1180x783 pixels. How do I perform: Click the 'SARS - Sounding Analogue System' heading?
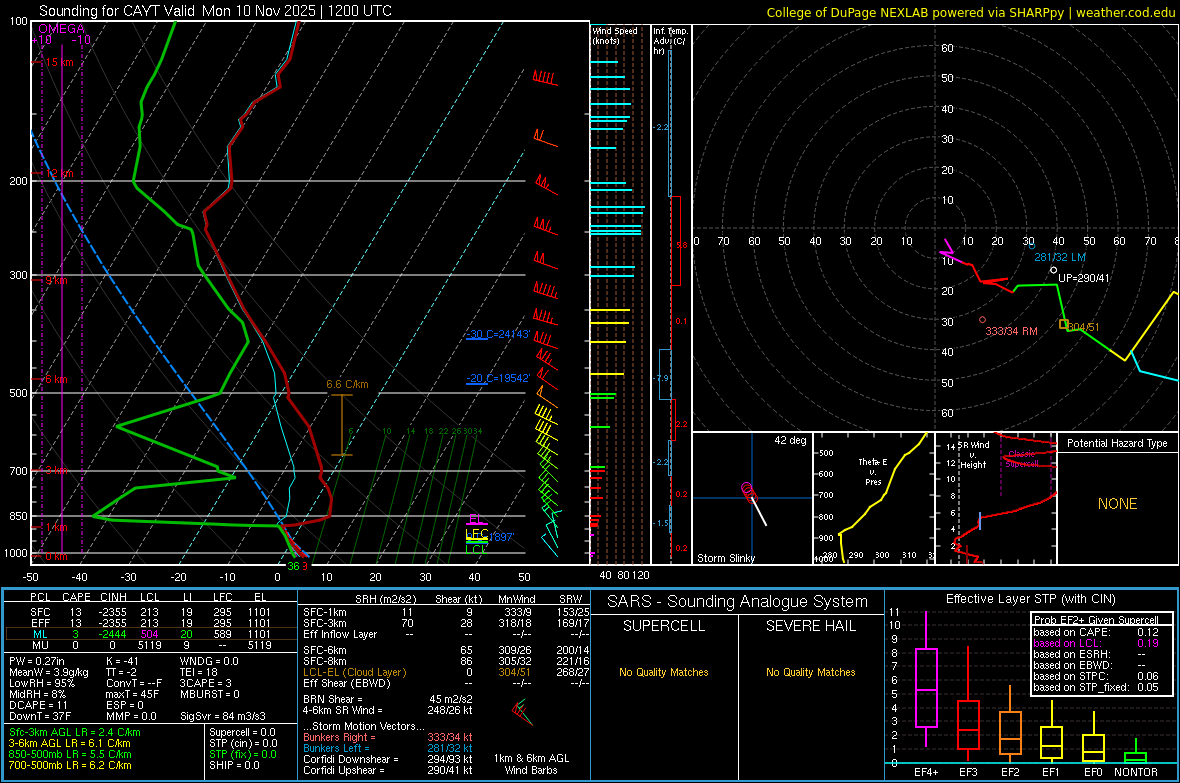coord(738,601)
